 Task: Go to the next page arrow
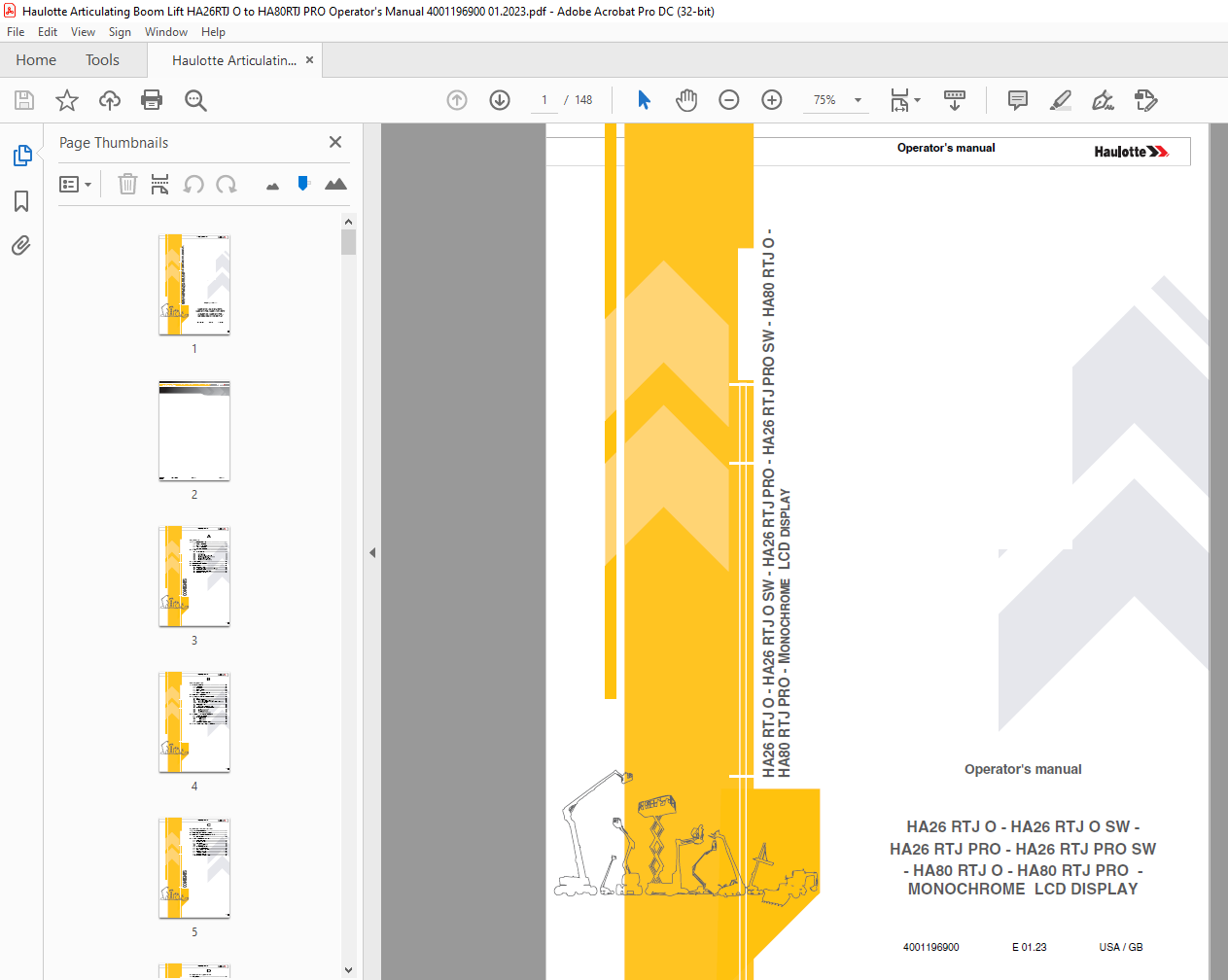(500, 100)
